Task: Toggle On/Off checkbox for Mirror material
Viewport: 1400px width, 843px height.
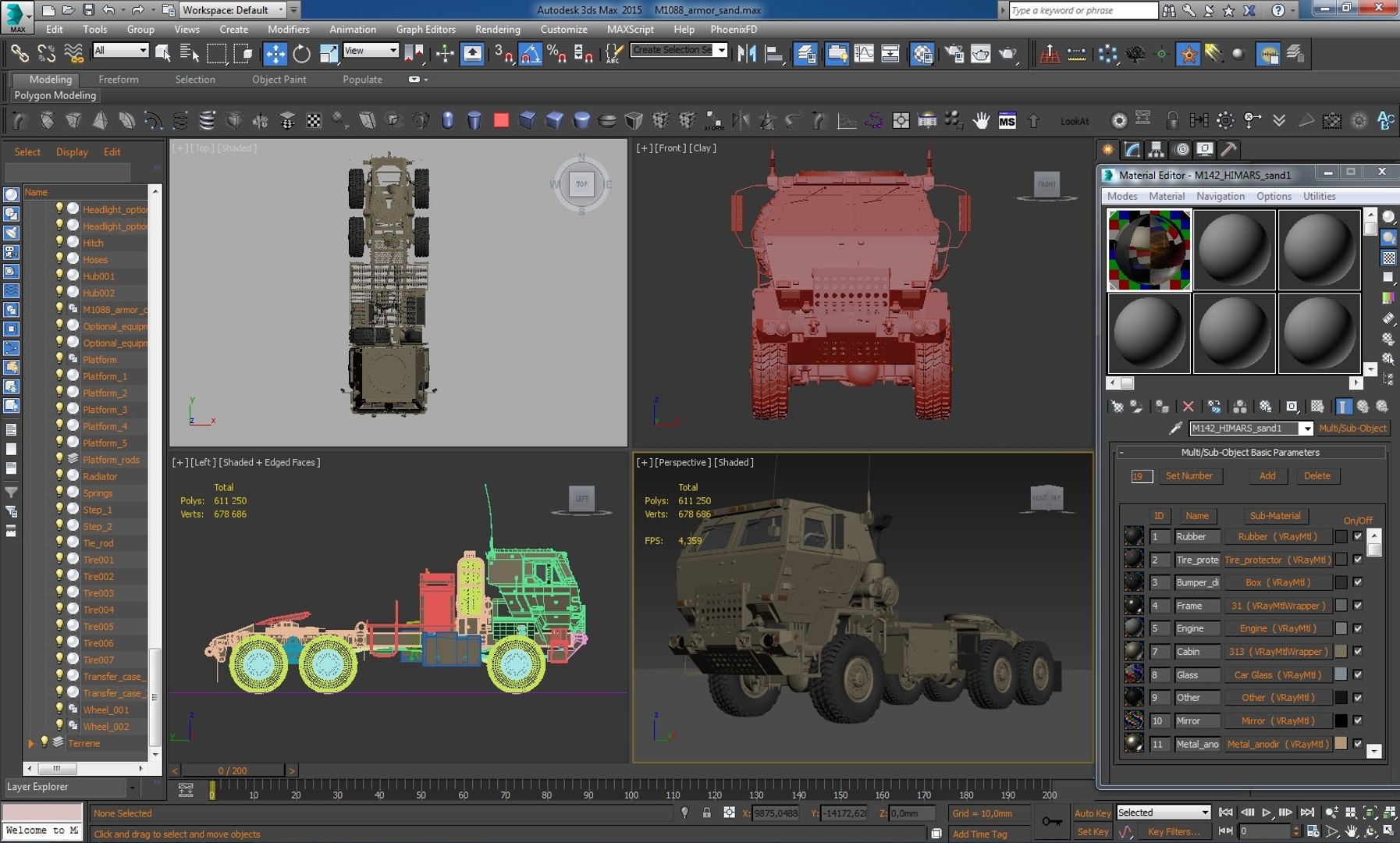Action: click(x=1358, y=720)
